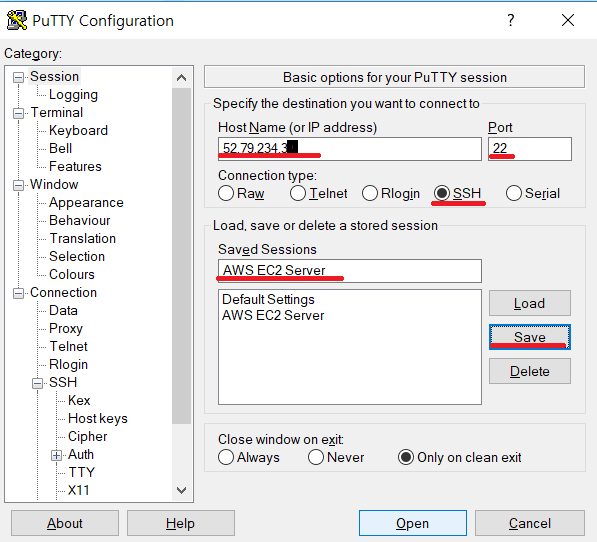Expand the Auth tree node
This screenshot has height=542, width=597.
[56, 455]
